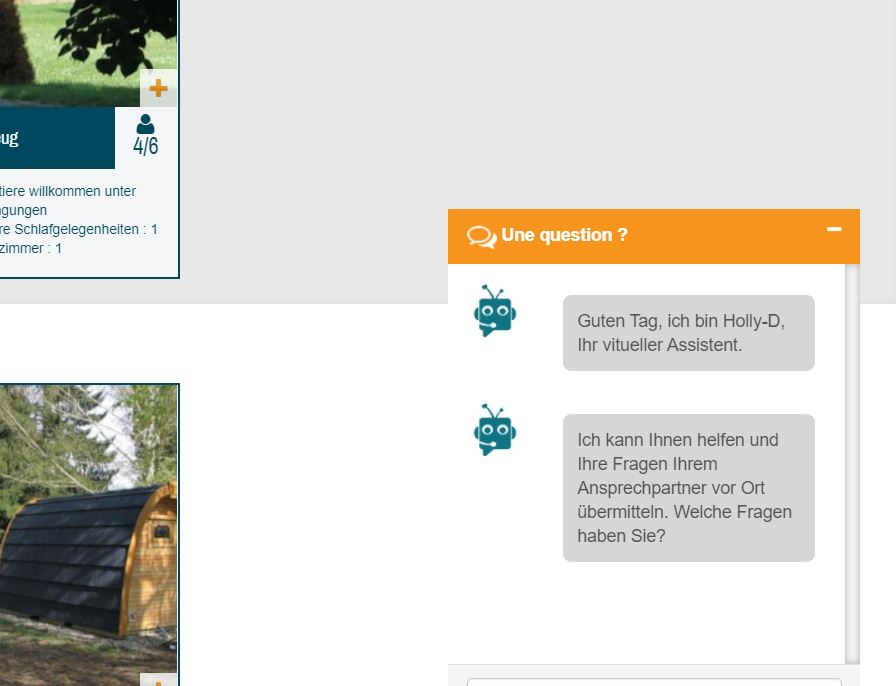Click the plus icon on the cabin photo

coord(159,680)
